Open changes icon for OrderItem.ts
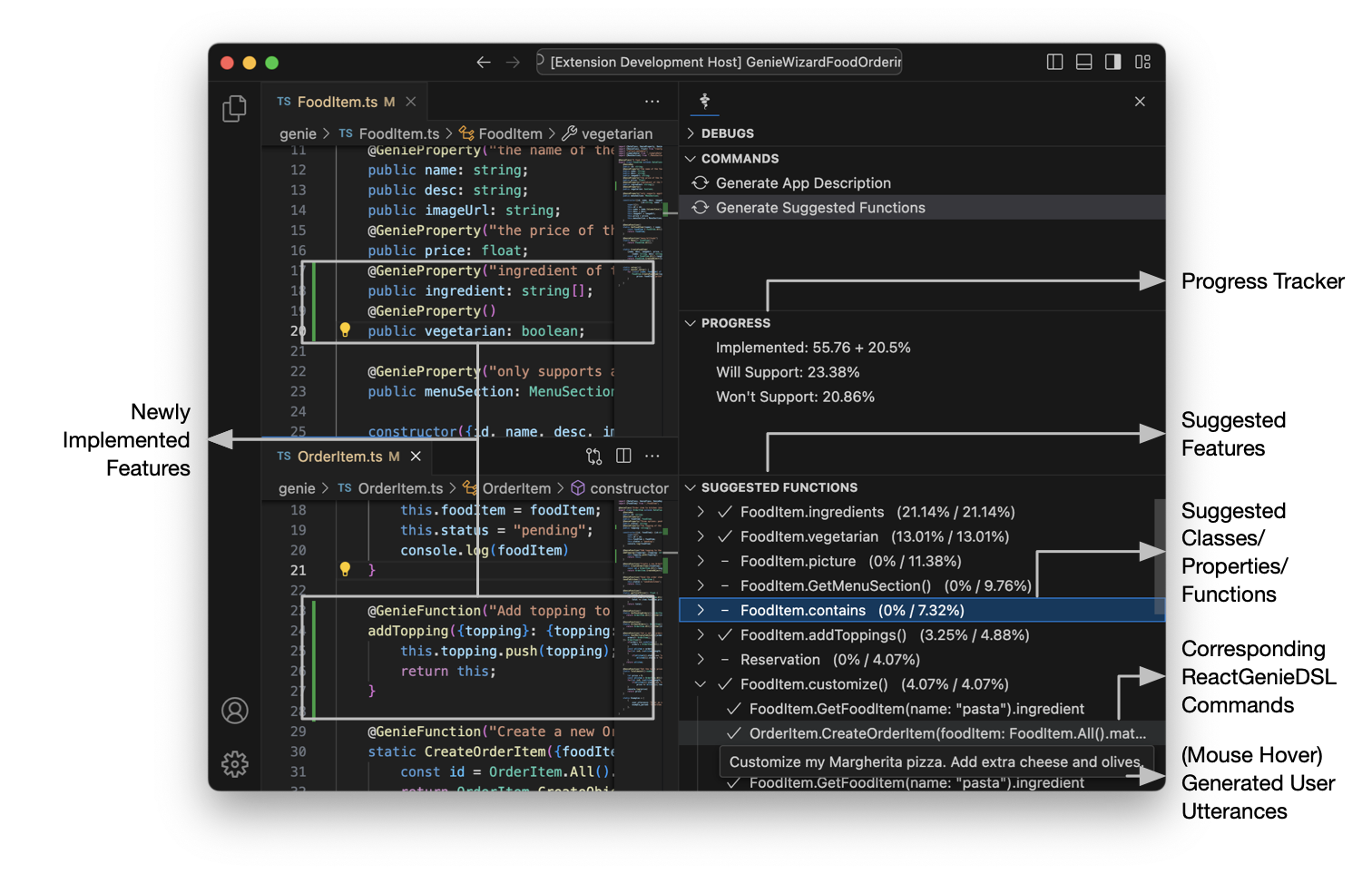Viewport: 1372px width, 874px height. click(593, 456)
